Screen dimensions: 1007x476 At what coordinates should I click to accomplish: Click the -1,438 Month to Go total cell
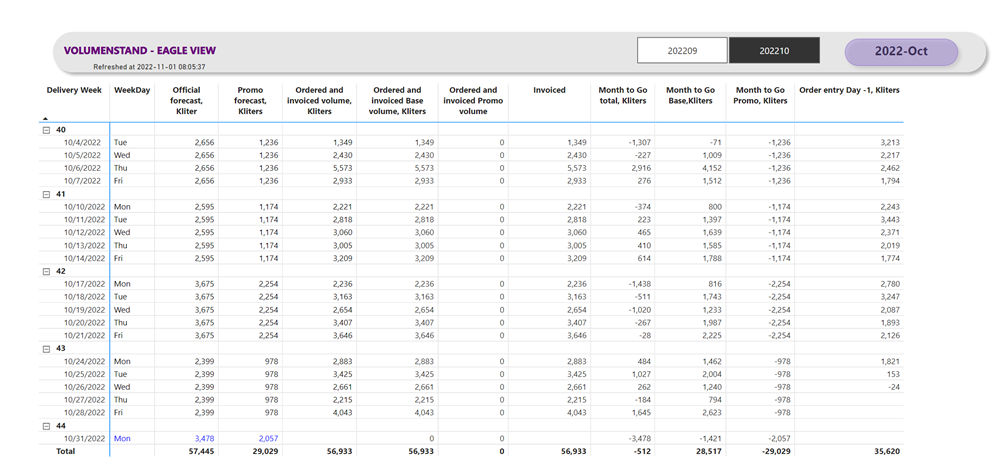coord(638,284)
